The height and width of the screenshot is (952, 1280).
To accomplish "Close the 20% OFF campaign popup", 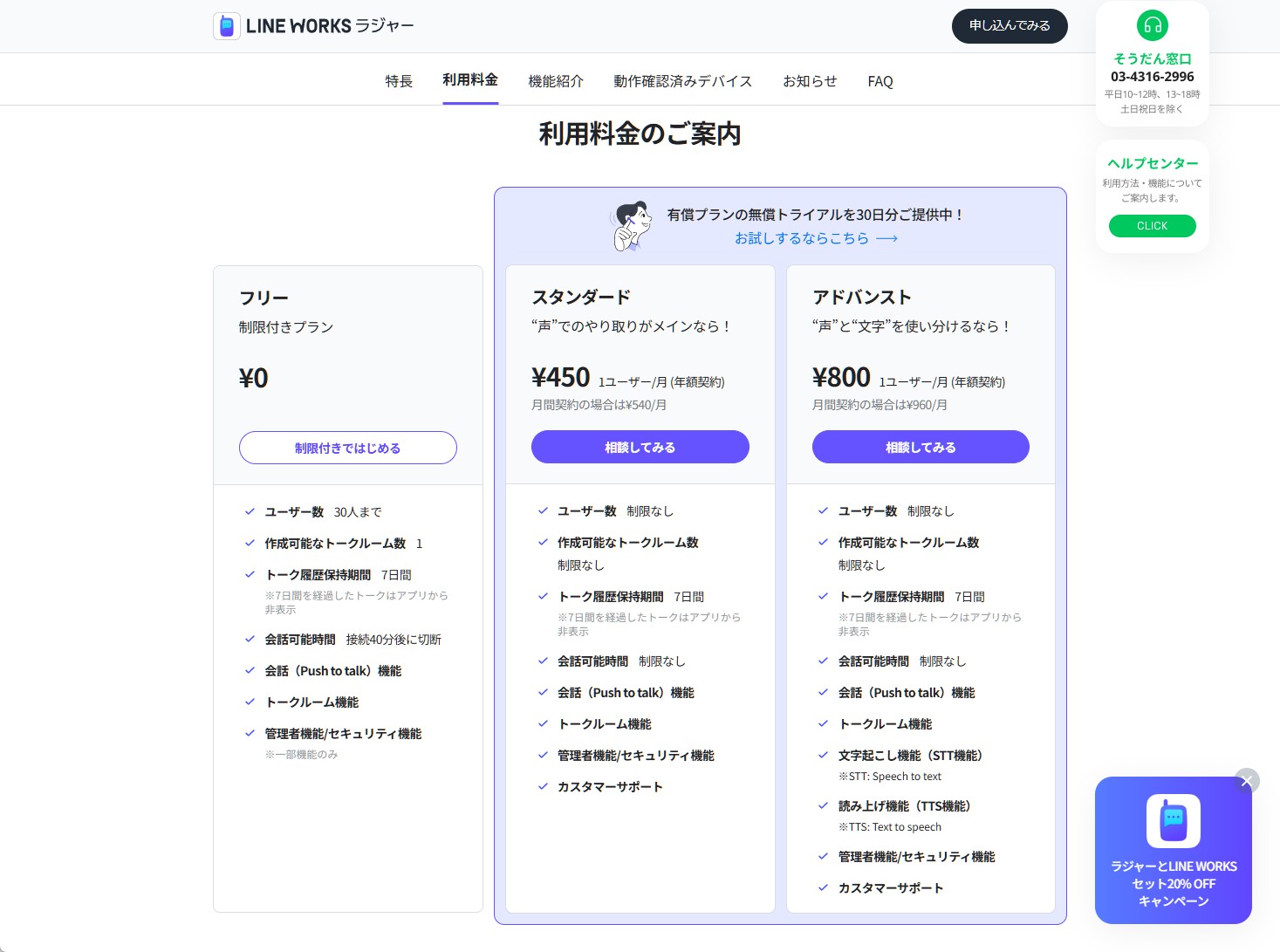I will [1248, 780].
